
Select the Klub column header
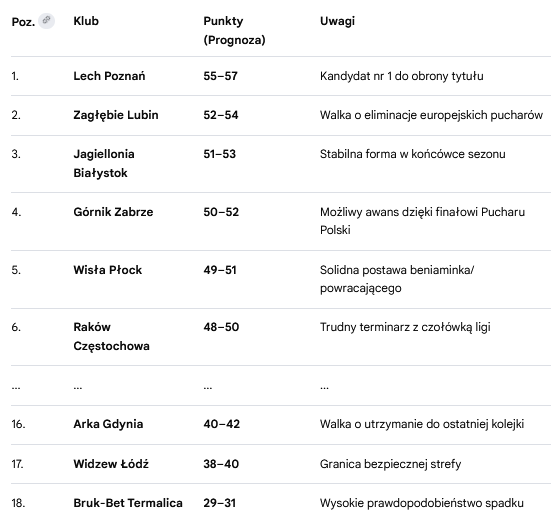click(x=86, y=21)
